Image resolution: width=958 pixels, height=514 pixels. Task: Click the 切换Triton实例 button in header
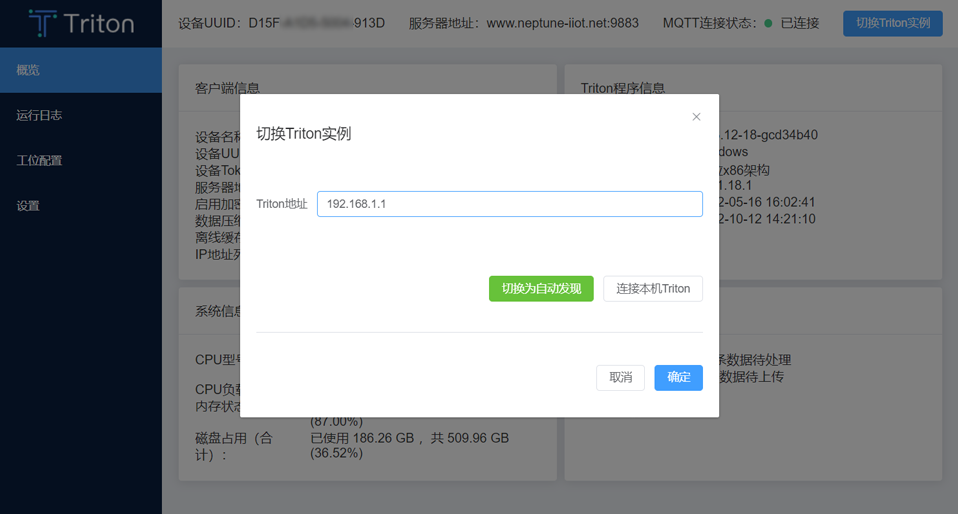(x=893, y=23)
